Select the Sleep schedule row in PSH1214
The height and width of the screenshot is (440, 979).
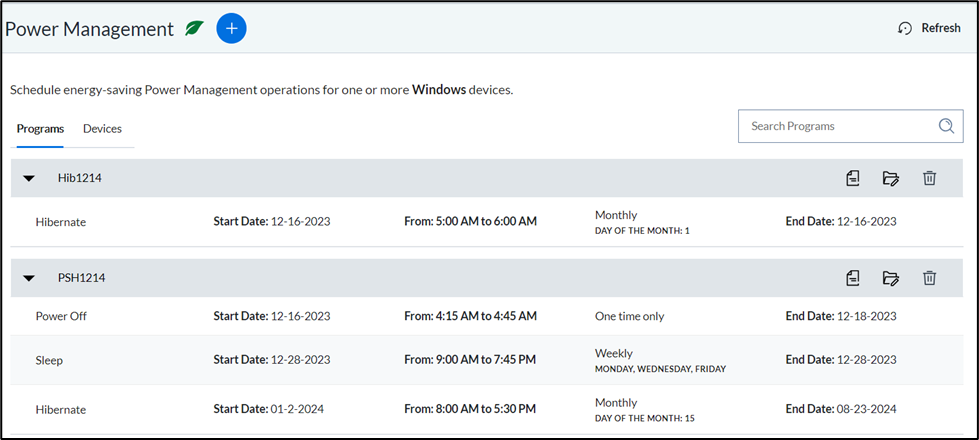pos(487,360)
